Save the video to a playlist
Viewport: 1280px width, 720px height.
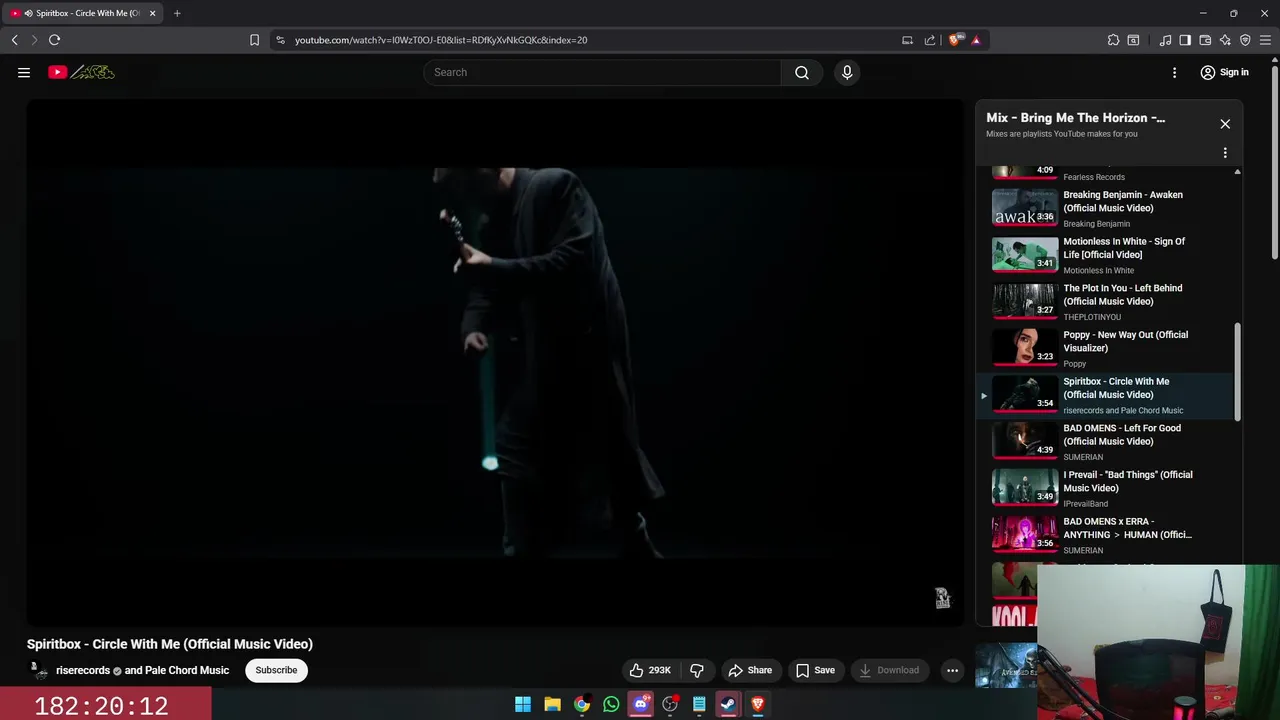point(815,670)
